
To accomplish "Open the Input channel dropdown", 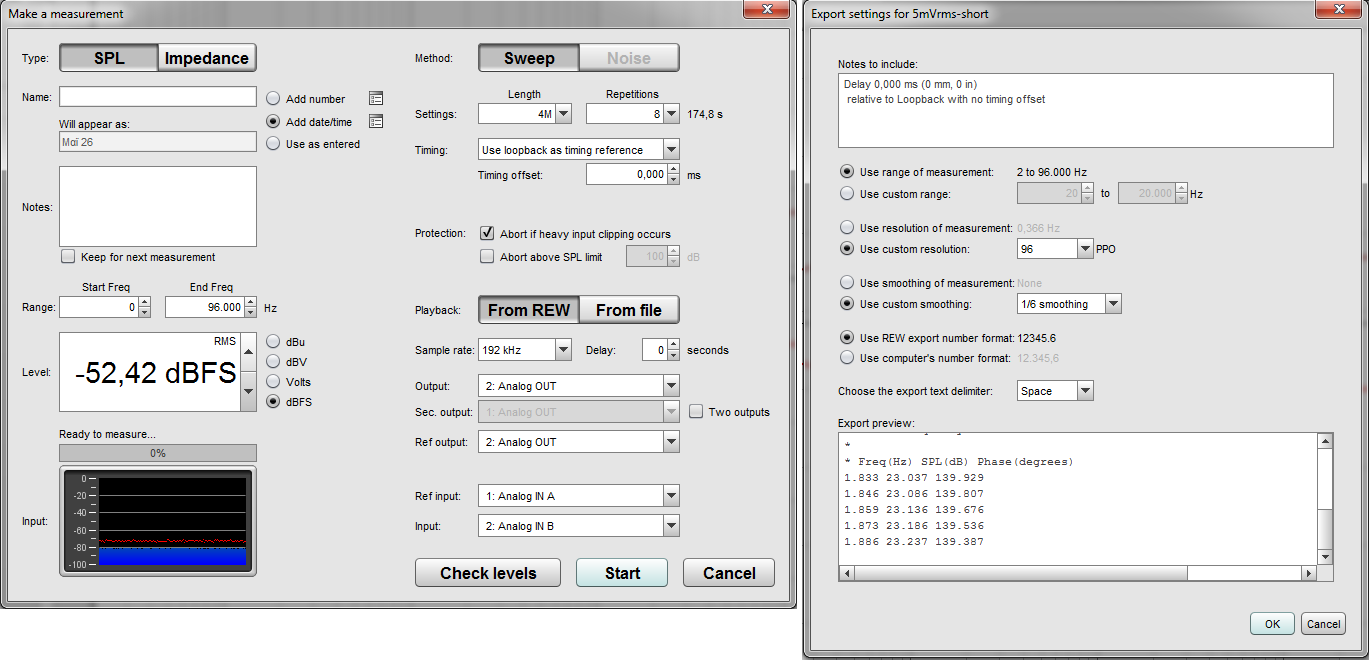I will (671, 526).
